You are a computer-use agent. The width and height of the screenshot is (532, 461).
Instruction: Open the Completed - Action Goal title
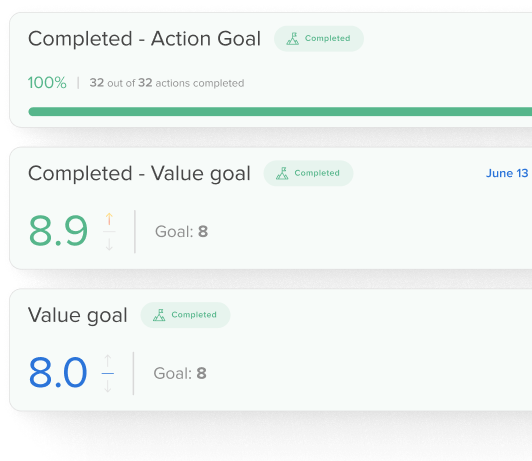tap(145, 39)
